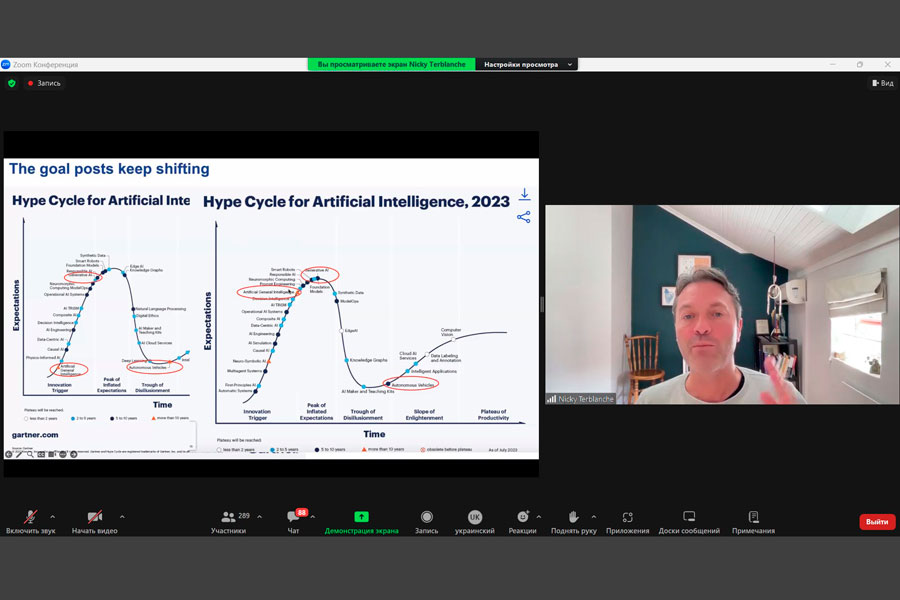Click the gartner.com link on the slide

[35, 435]
